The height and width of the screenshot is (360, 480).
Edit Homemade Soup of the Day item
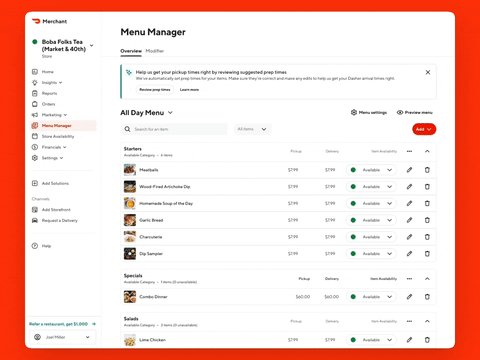(x=409, y=203)
